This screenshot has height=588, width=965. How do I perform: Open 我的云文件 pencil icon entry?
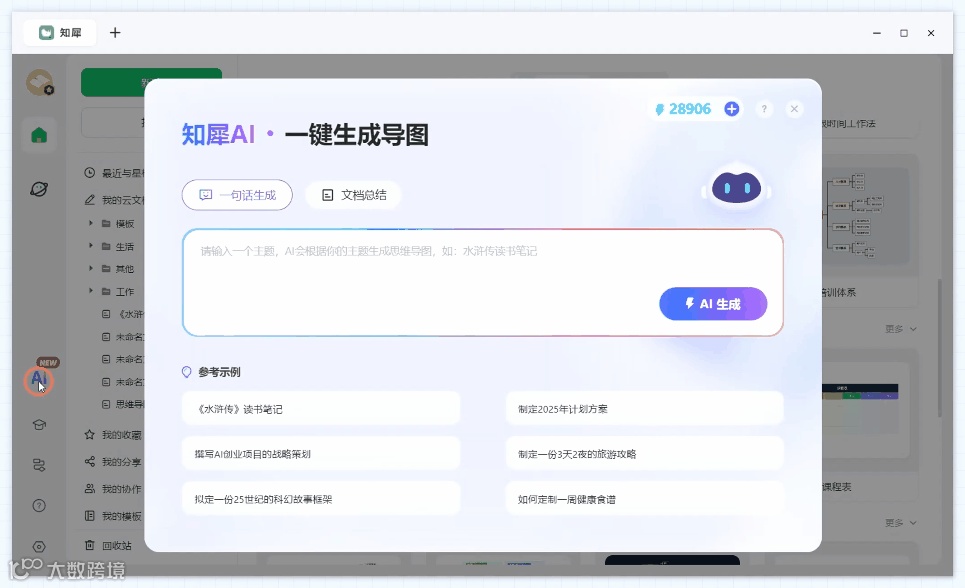[90, 200]
